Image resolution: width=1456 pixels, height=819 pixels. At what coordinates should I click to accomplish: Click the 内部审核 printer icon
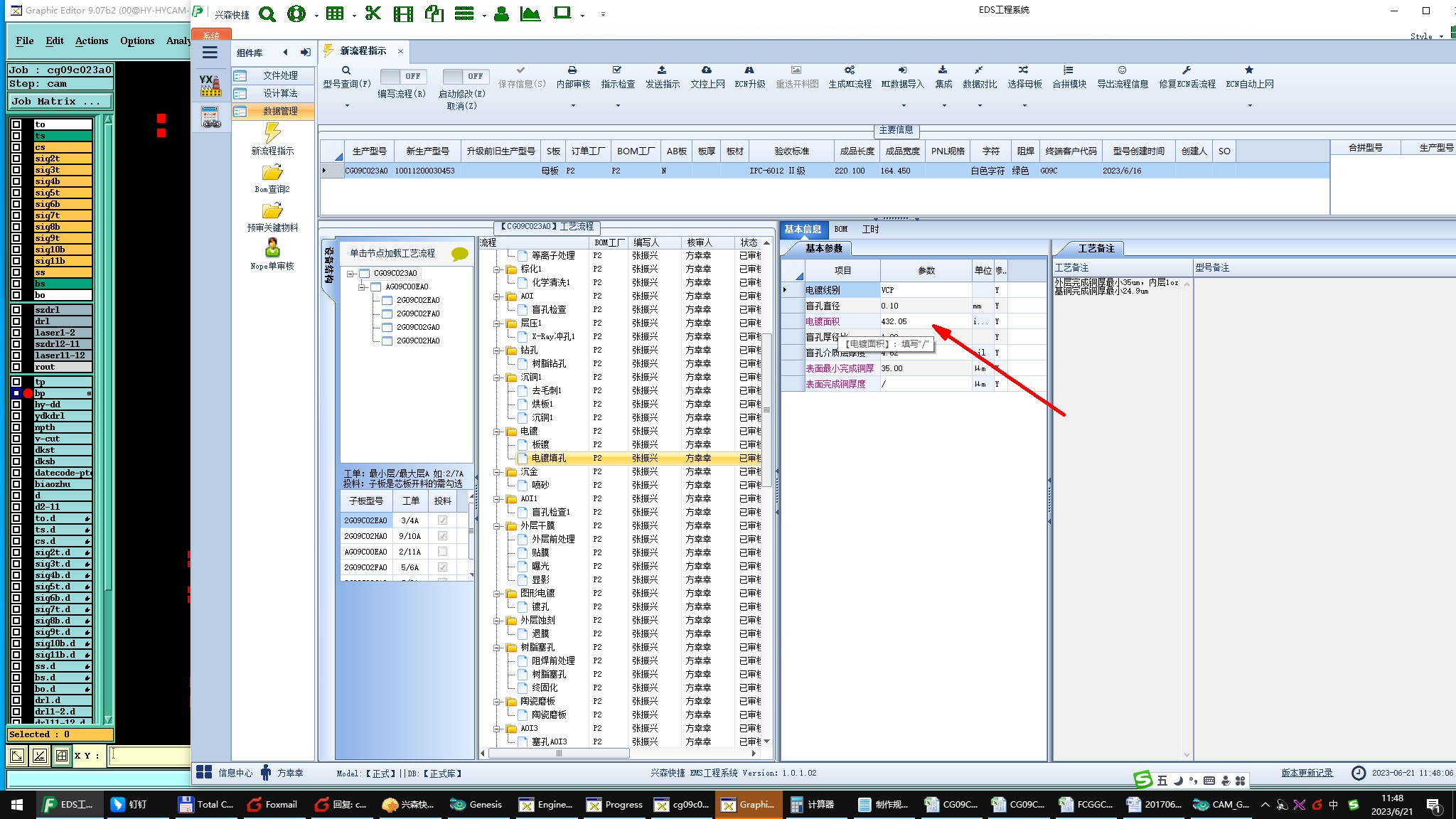click(x=572, y=70)
